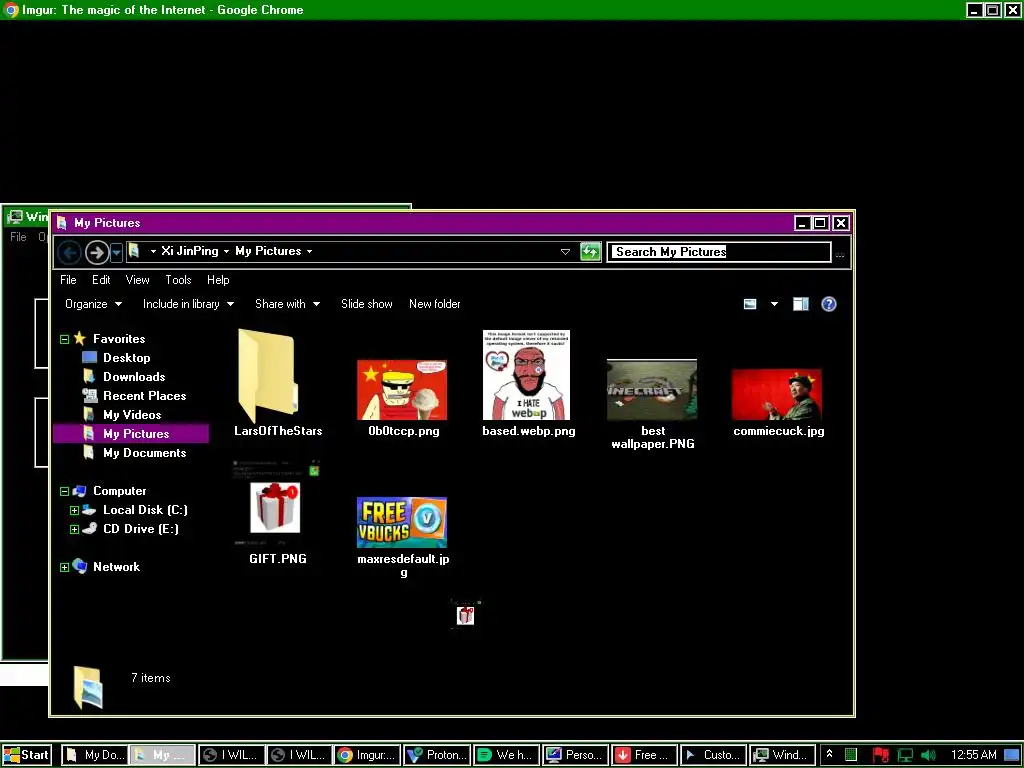Open the Edit menu
Screen dimensions: 1024x768
[101, 280]
